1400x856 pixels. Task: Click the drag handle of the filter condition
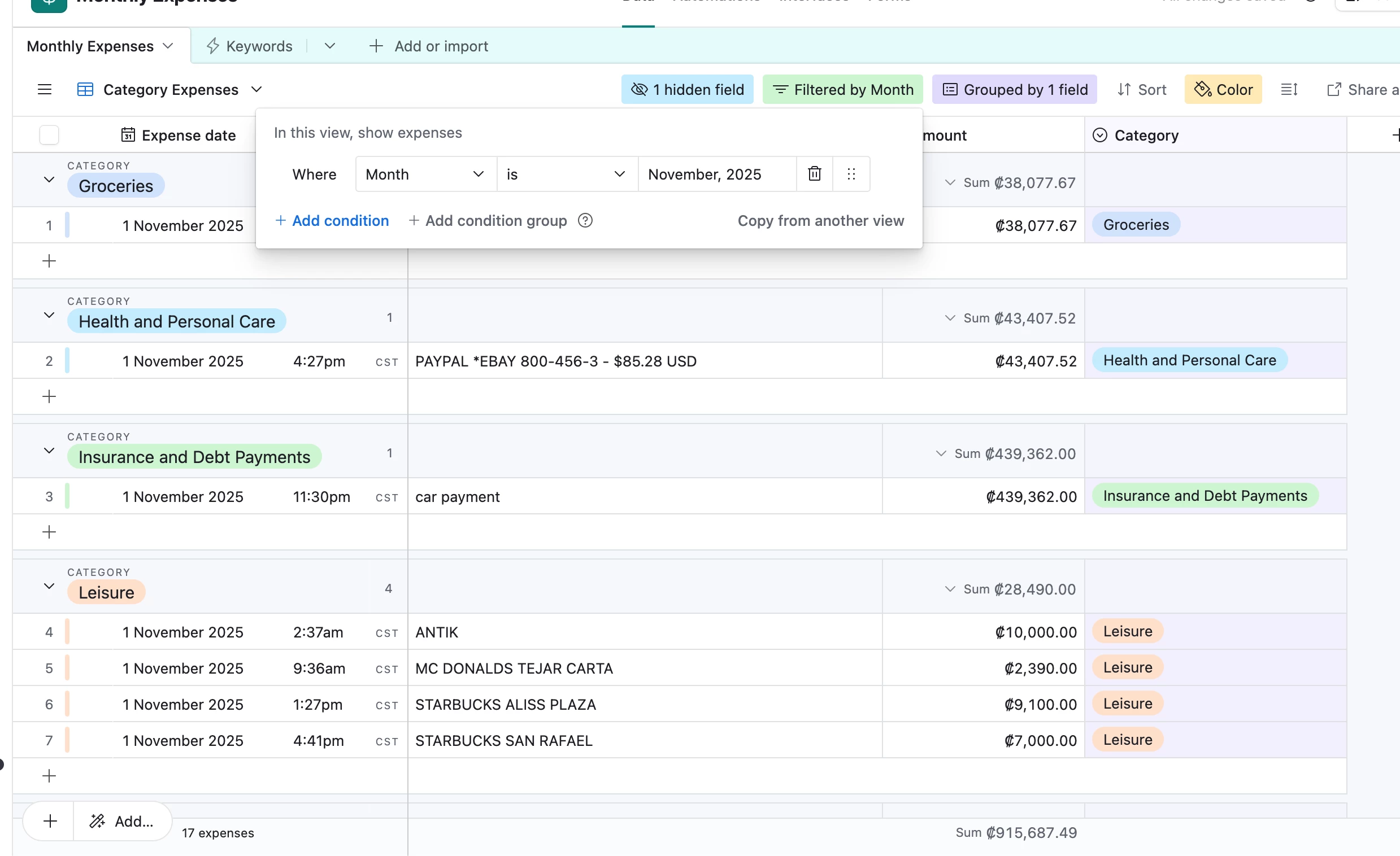click(851, 174)
